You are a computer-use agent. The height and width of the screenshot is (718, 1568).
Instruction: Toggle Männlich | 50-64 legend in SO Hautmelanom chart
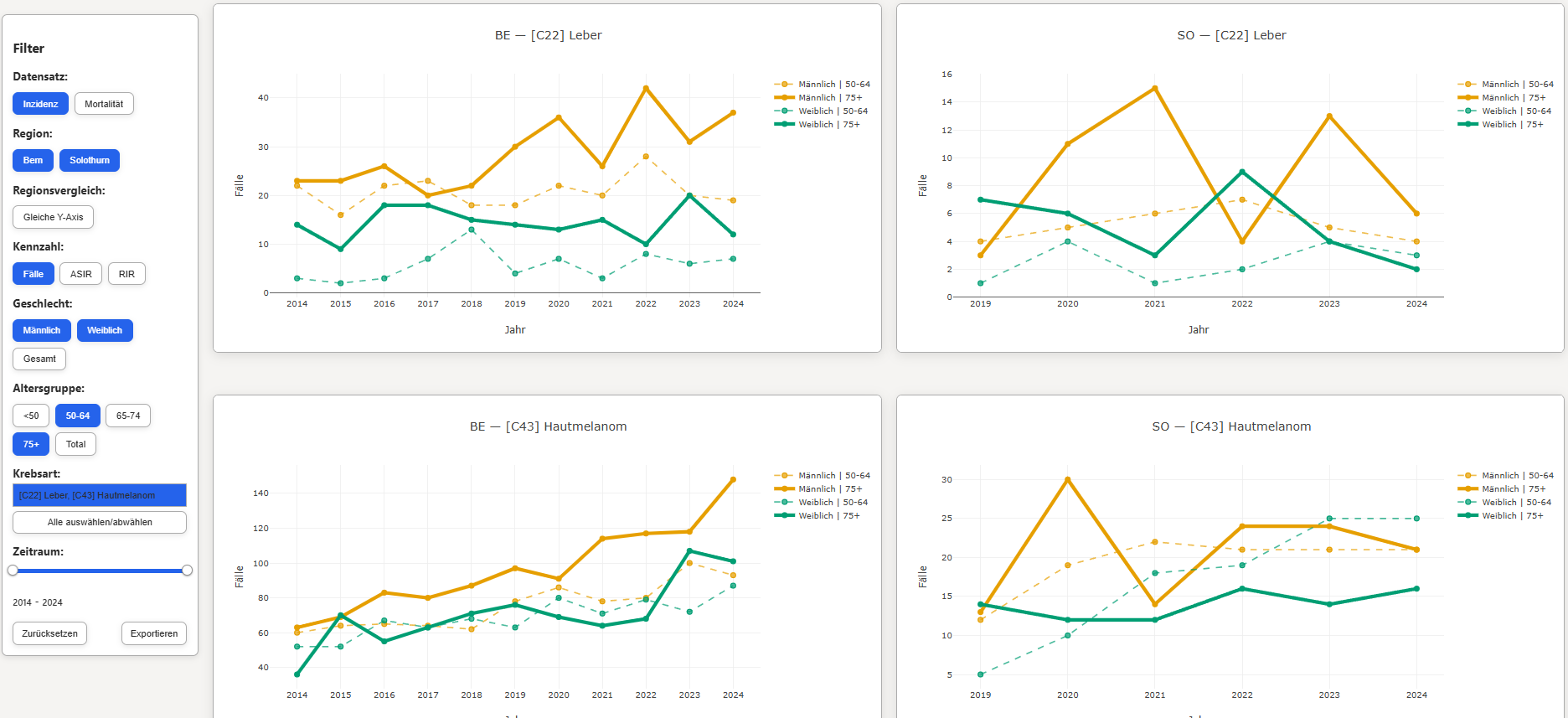click(x=1506, y=476)
